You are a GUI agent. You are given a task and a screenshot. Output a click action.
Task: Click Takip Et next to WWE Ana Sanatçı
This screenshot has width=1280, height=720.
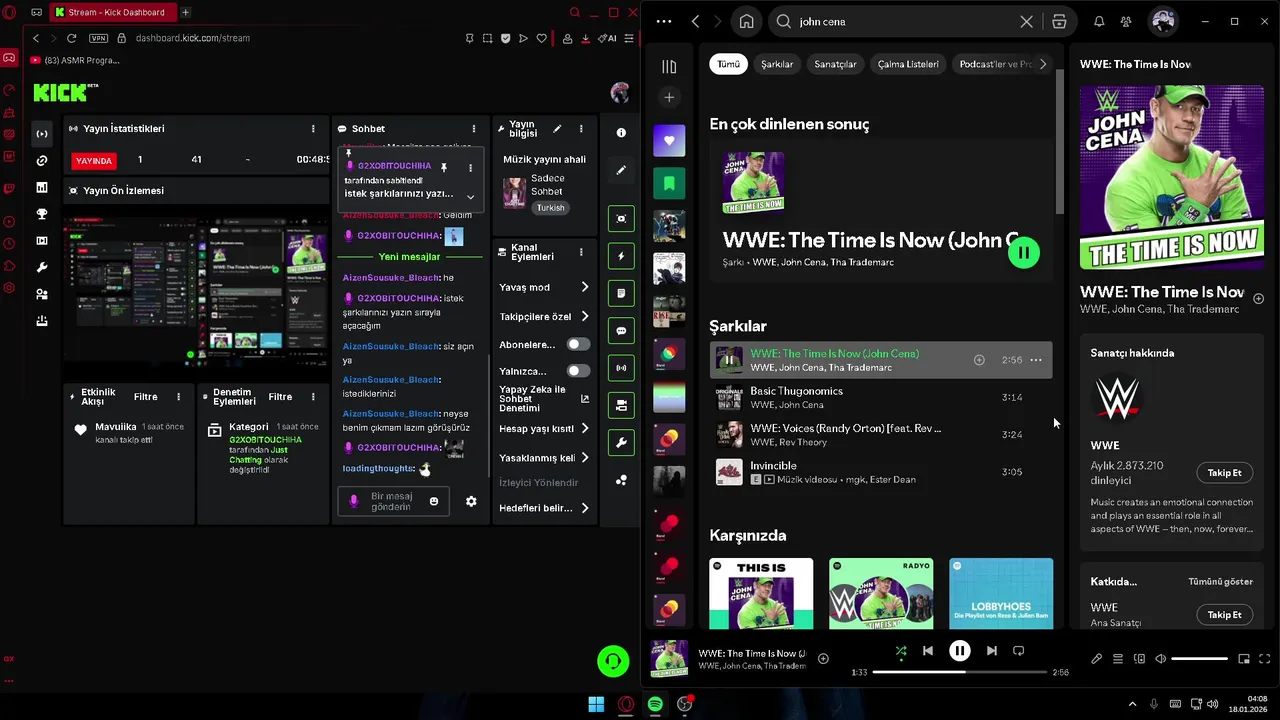point(1224,615)
